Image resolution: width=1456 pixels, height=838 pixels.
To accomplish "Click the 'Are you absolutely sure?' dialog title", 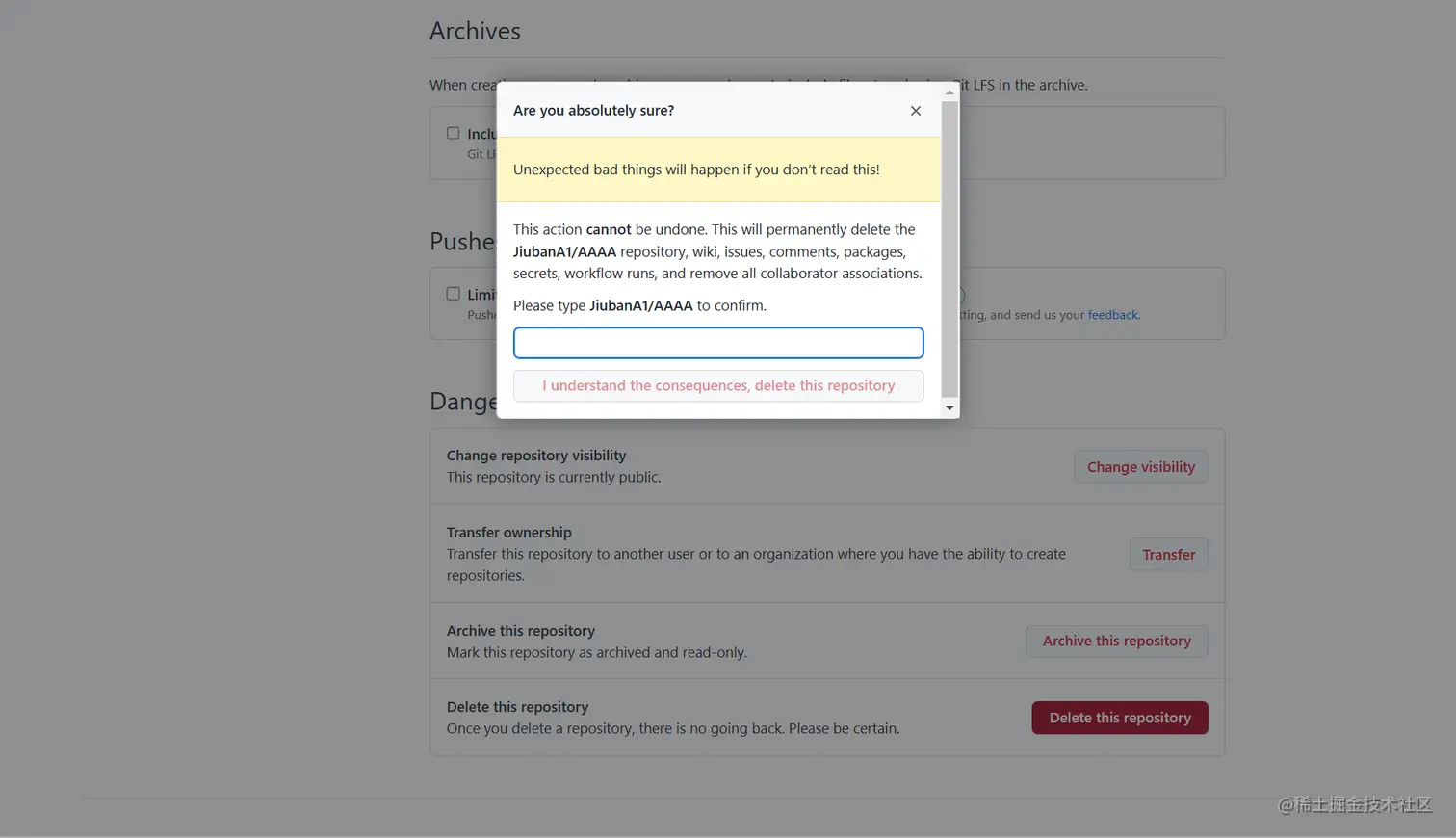I will tap(593, 111).
